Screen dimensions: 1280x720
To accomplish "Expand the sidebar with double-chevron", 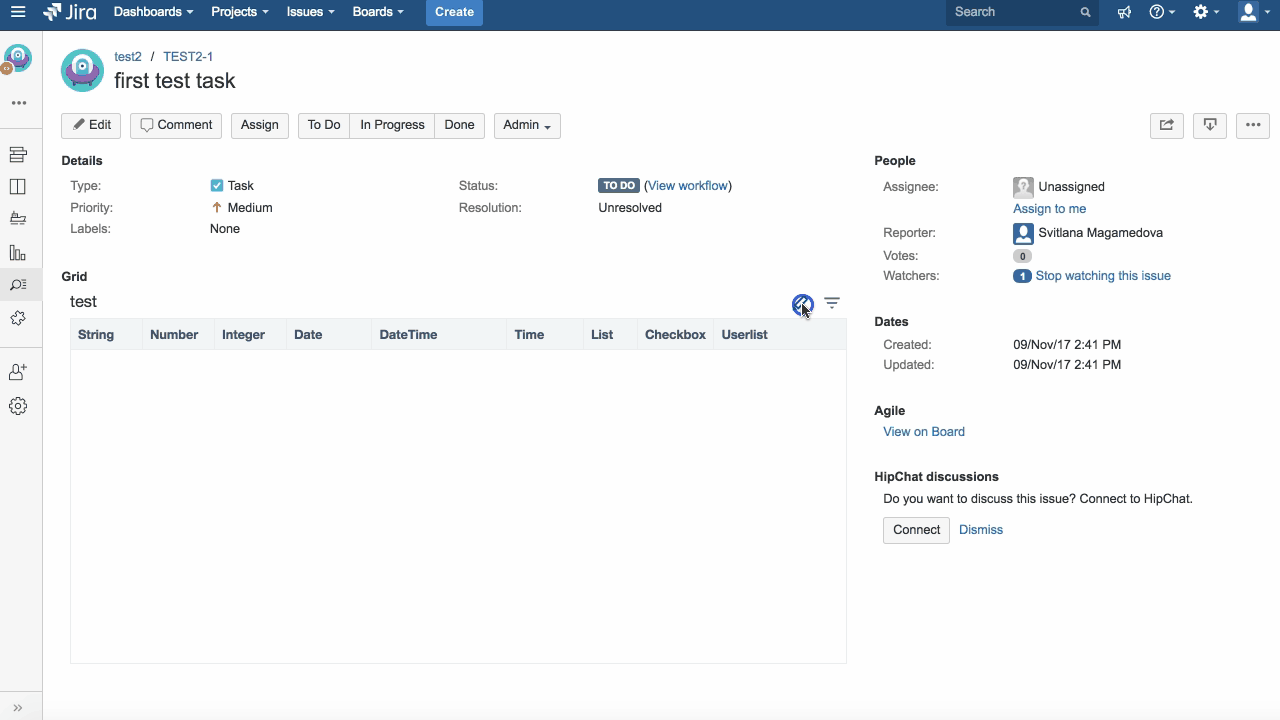I will coord(18,708).
